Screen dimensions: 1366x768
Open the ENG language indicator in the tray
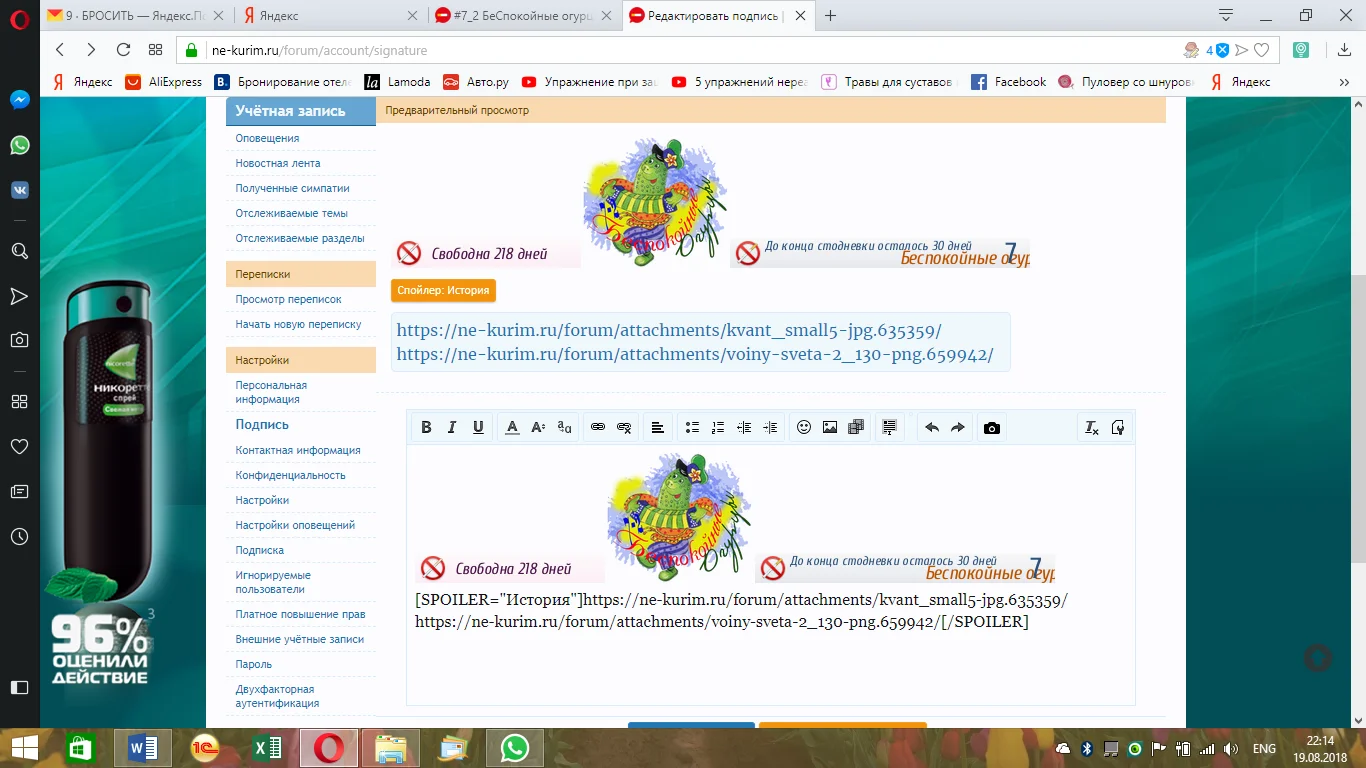1264,748
